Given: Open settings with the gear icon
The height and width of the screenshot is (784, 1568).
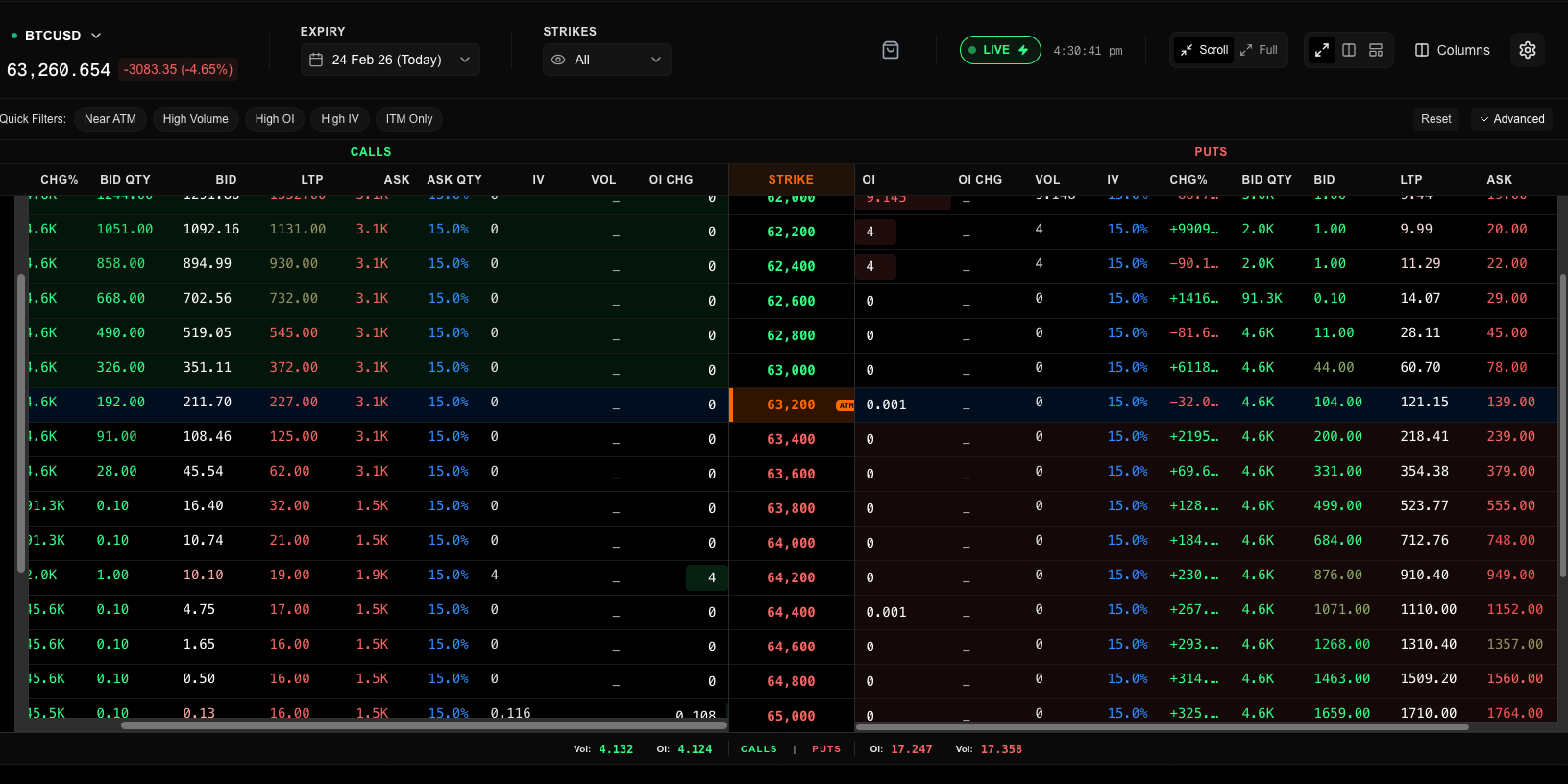Looking at the screenshot, I should point(1528,50).
